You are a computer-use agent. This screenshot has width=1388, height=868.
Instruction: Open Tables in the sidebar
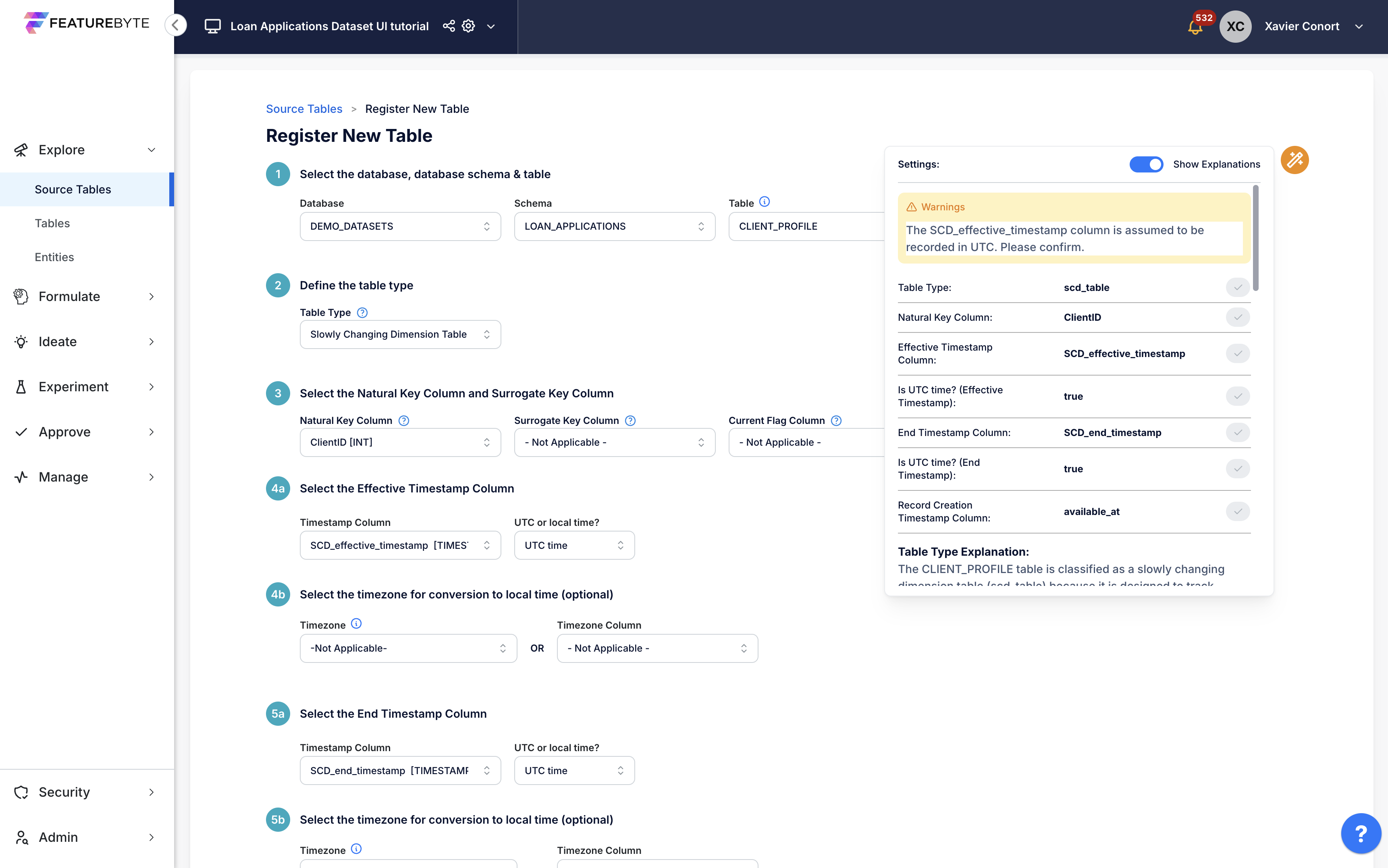pyautogui.click(x=52, y=223)
